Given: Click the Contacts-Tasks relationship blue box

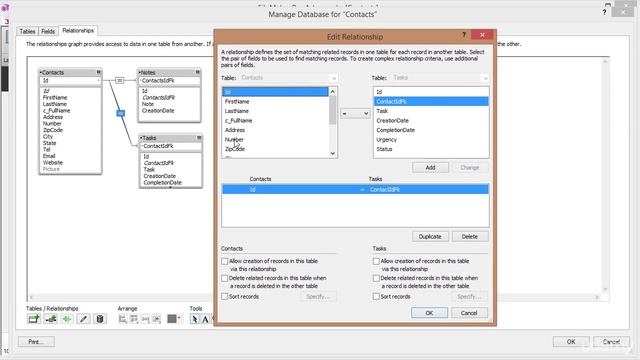Looking at the screenshot, I should 120,113.
